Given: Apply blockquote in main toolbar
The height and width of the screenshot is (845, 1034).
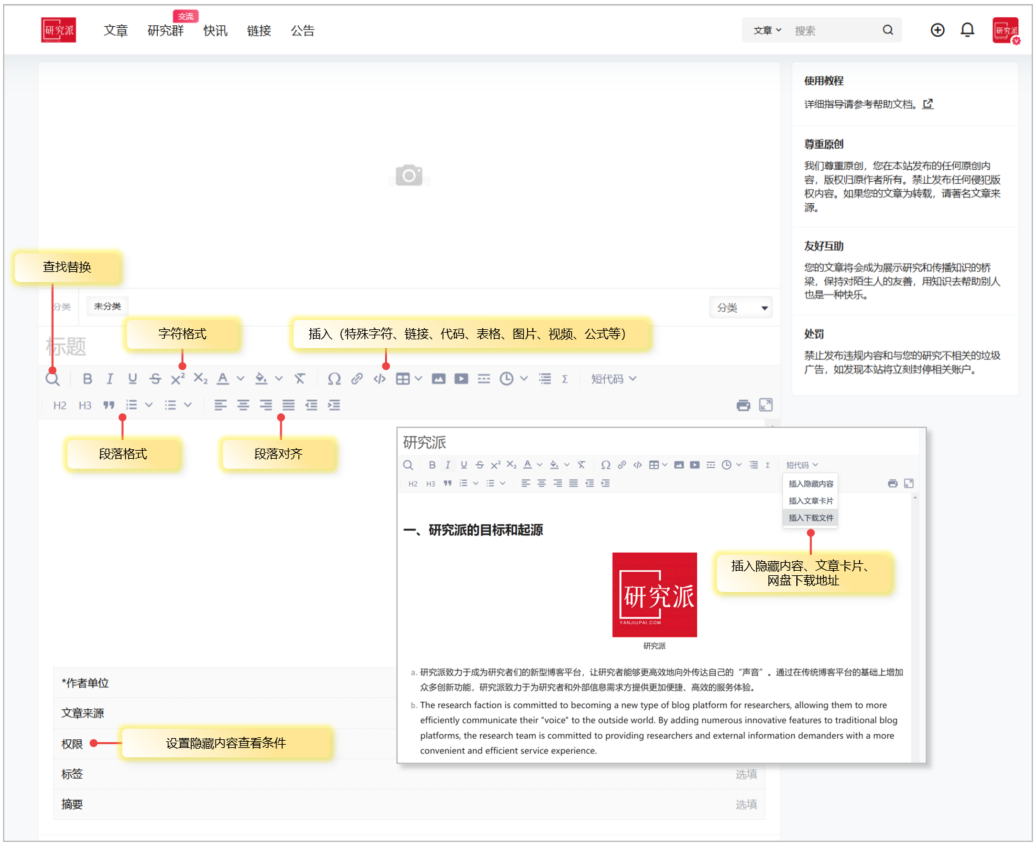Looking at the screenshot, I should pos(109,405).
